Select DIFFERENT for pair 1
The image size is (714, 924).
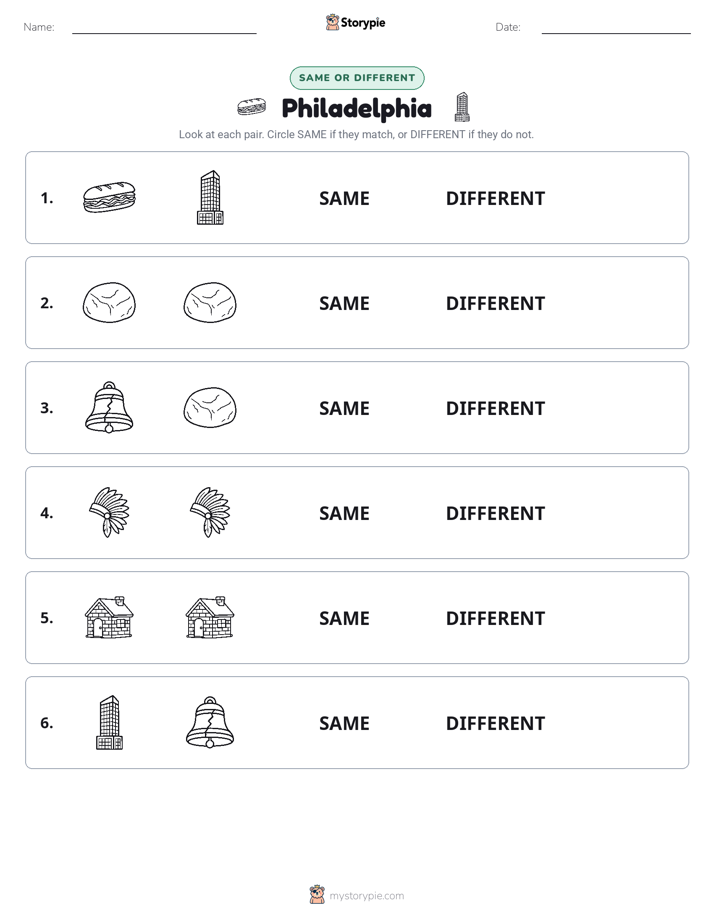[x=495, y=199]
